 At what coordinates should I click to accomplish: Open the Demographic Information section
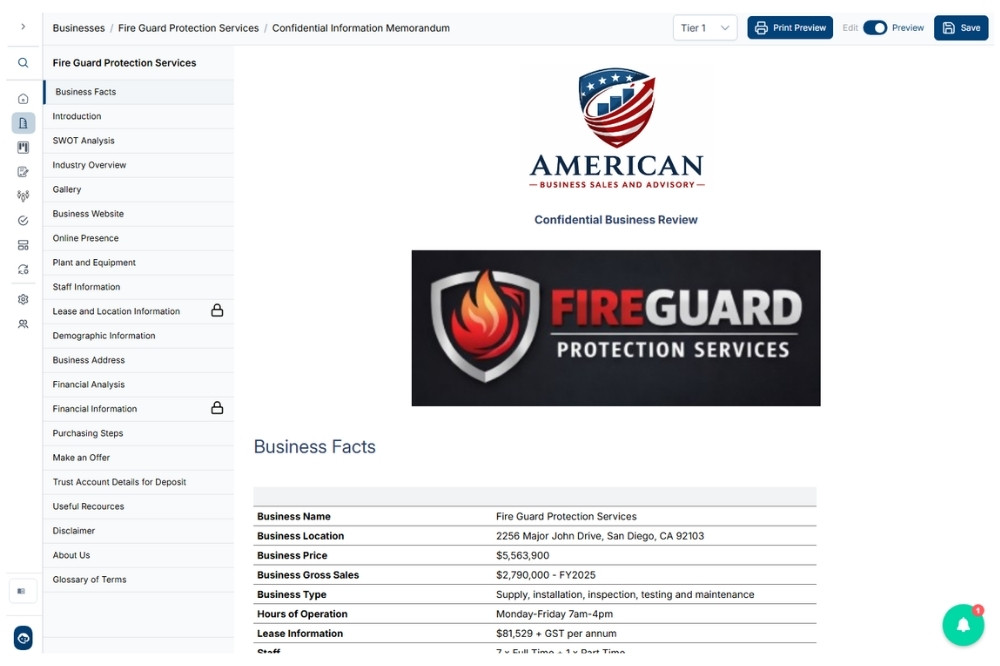tap(138, 336)
